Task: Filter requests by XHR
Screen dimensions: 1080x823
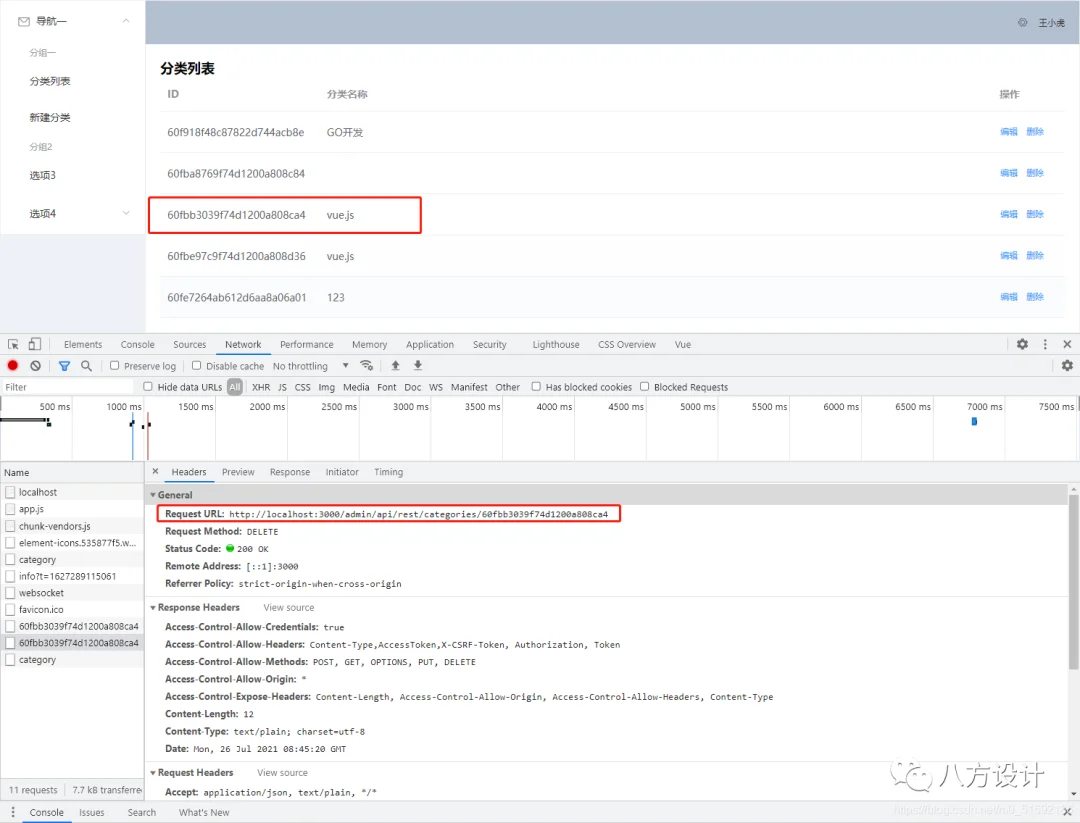Action: pos(261,387)
